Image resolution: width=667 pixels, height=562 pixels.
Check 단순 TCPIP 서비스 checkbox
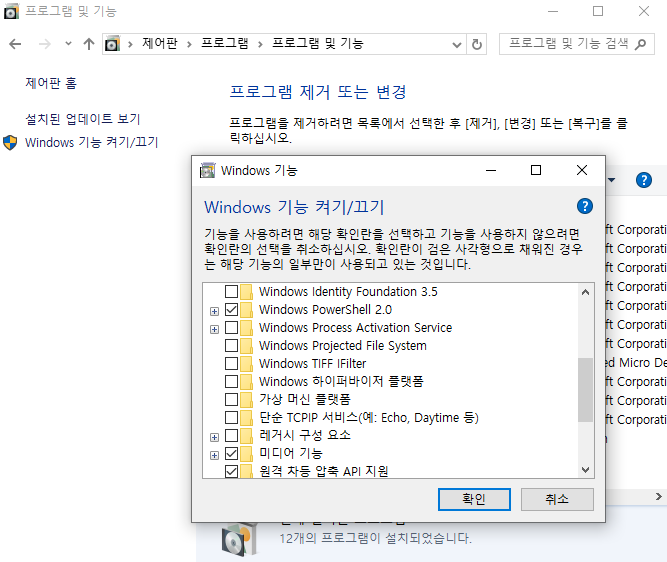(231, 417)
